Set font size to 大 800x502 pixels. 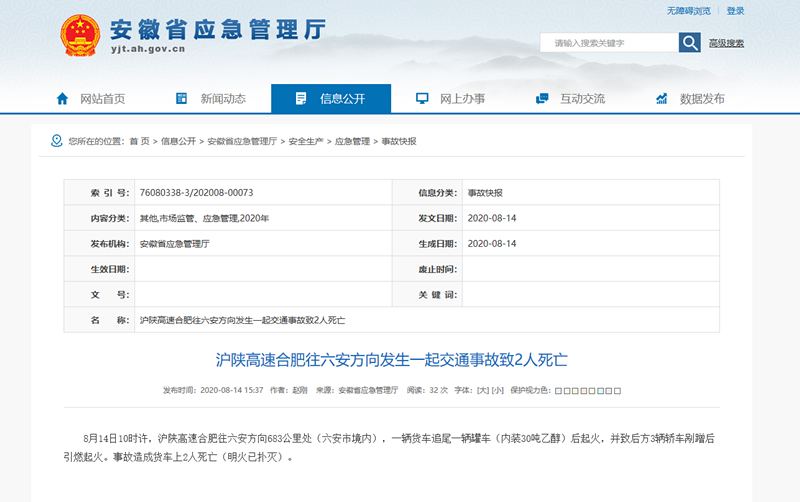[482, 390]
